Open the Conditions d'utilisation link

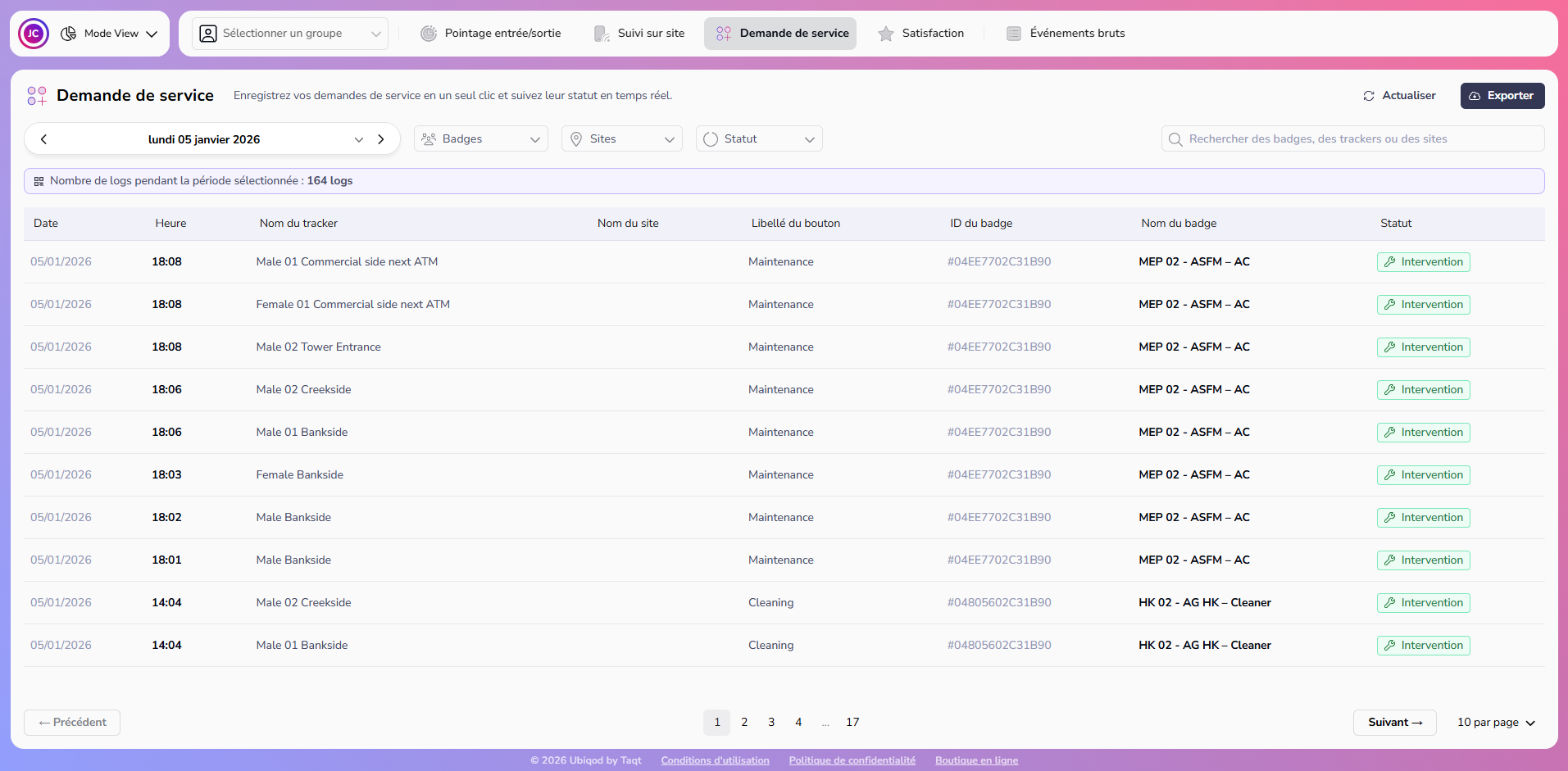coord(714,760)
